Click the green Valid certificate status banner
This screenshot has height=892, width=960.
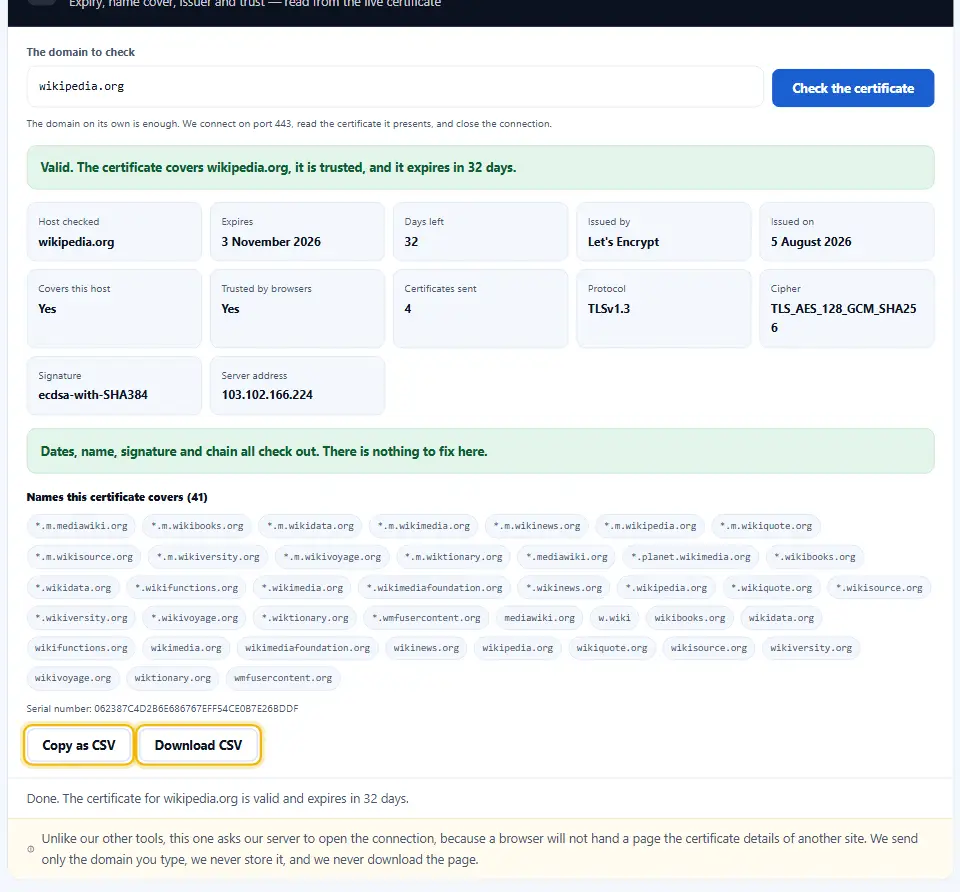[481, 168]
